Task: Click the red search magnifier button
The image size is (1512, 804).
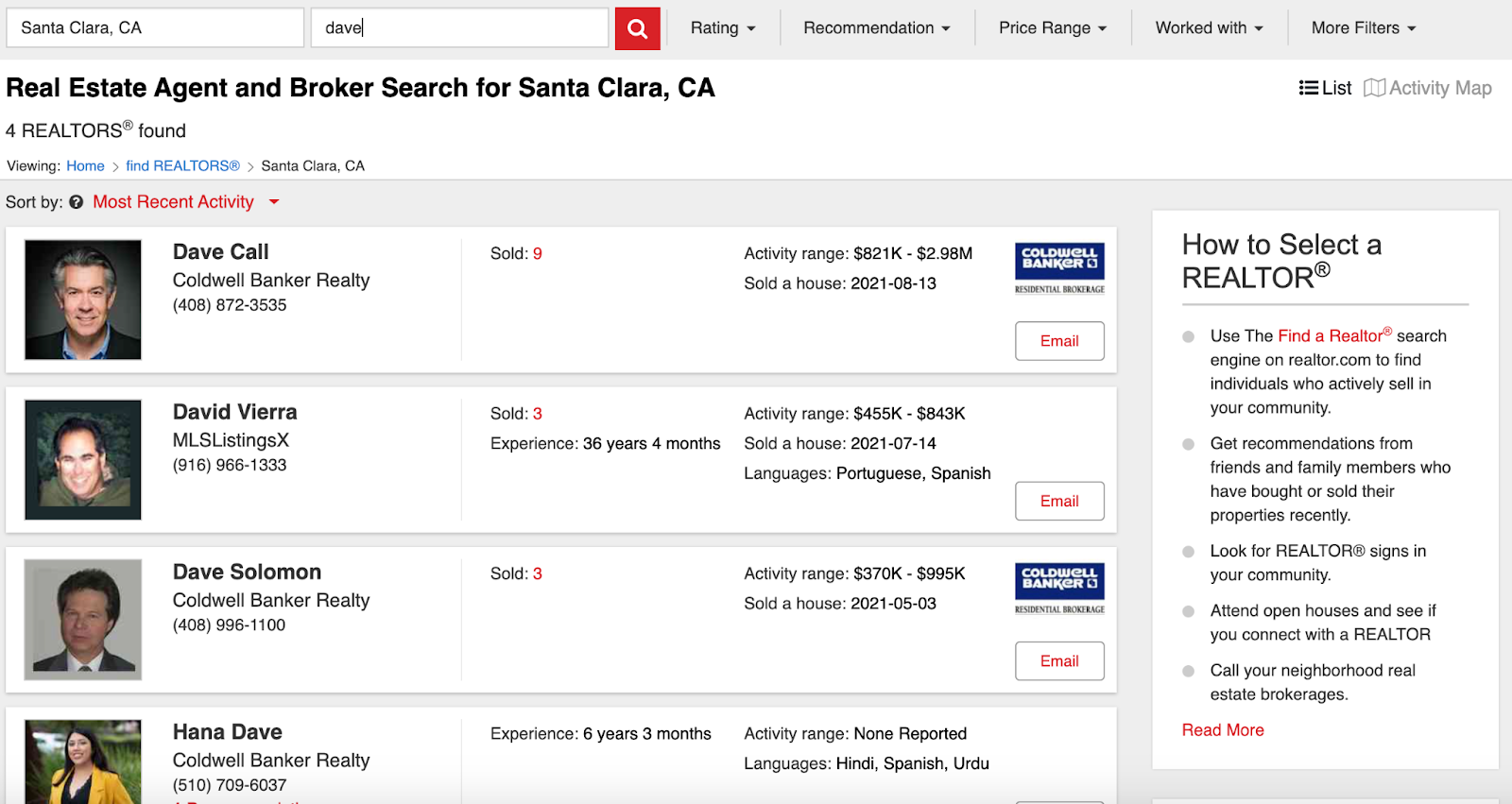Action: point(637,28)
